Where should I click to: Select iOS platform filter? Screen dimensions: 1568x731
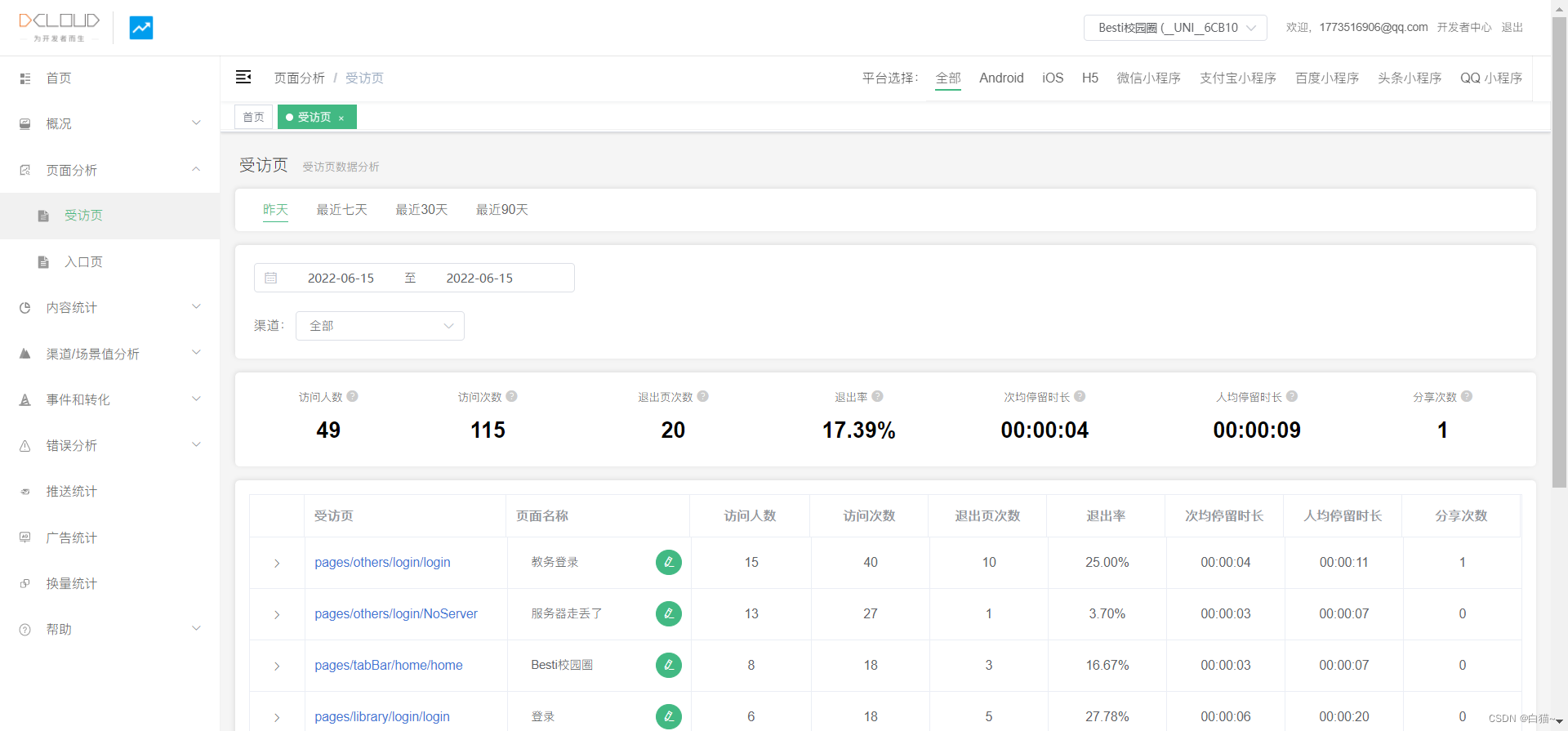coord(1053,78)
